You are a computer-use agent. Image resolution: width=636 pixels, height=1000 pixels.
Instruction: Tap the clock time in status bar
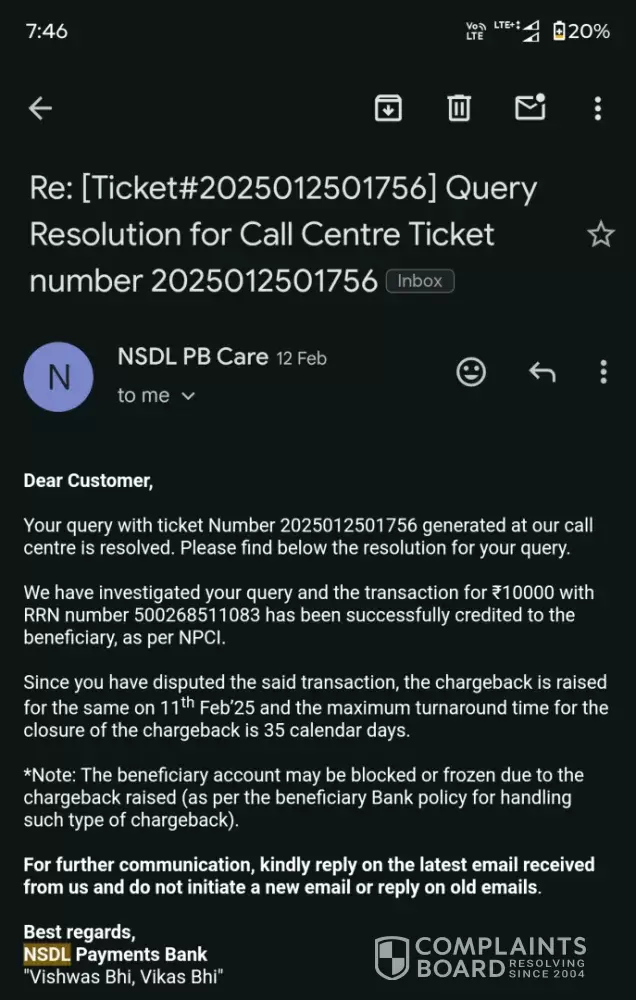pos(47,31)
